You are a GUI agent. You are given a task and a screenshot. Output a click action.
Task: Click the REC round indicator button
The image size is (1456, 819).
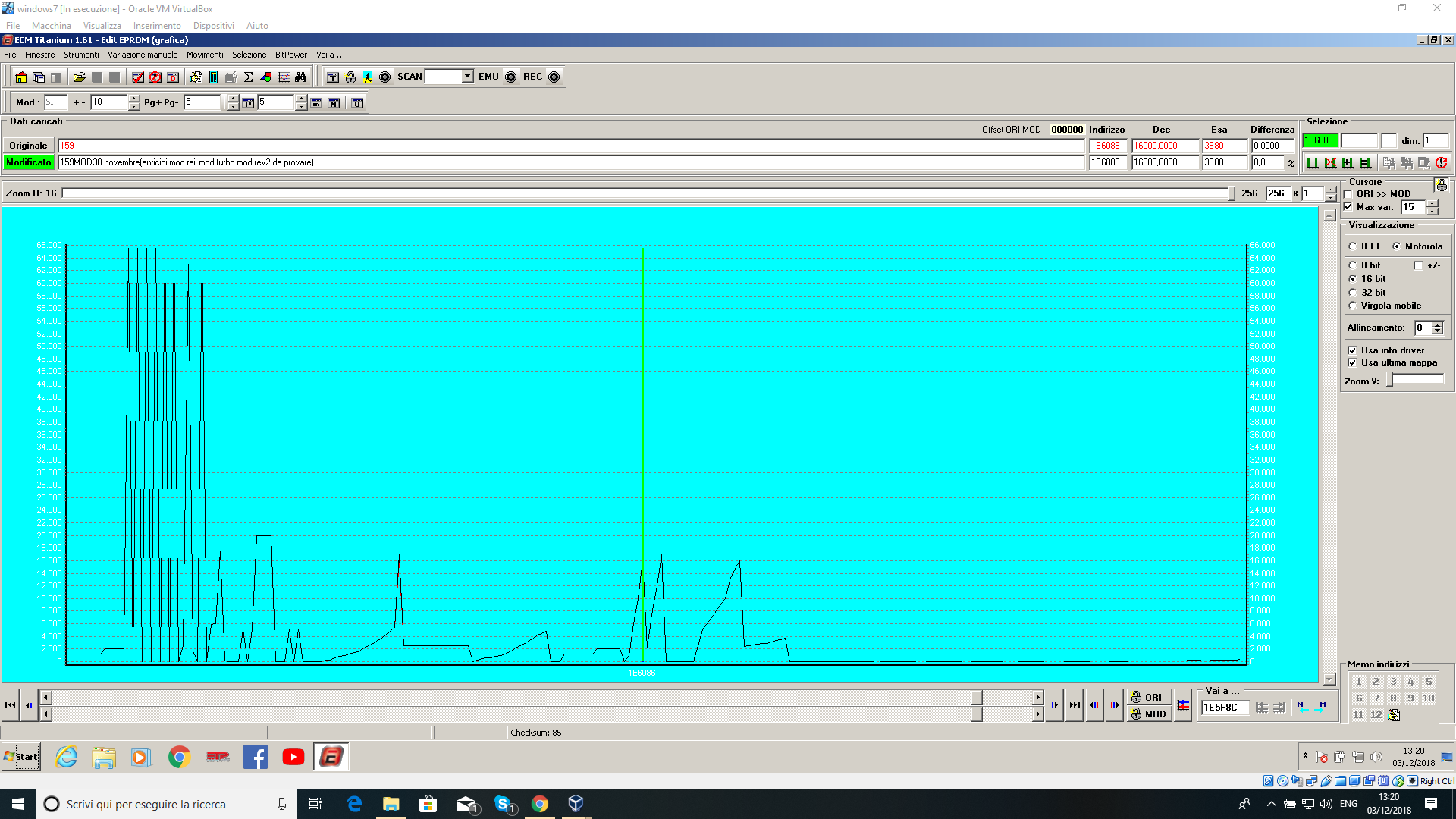pos(554,77)
